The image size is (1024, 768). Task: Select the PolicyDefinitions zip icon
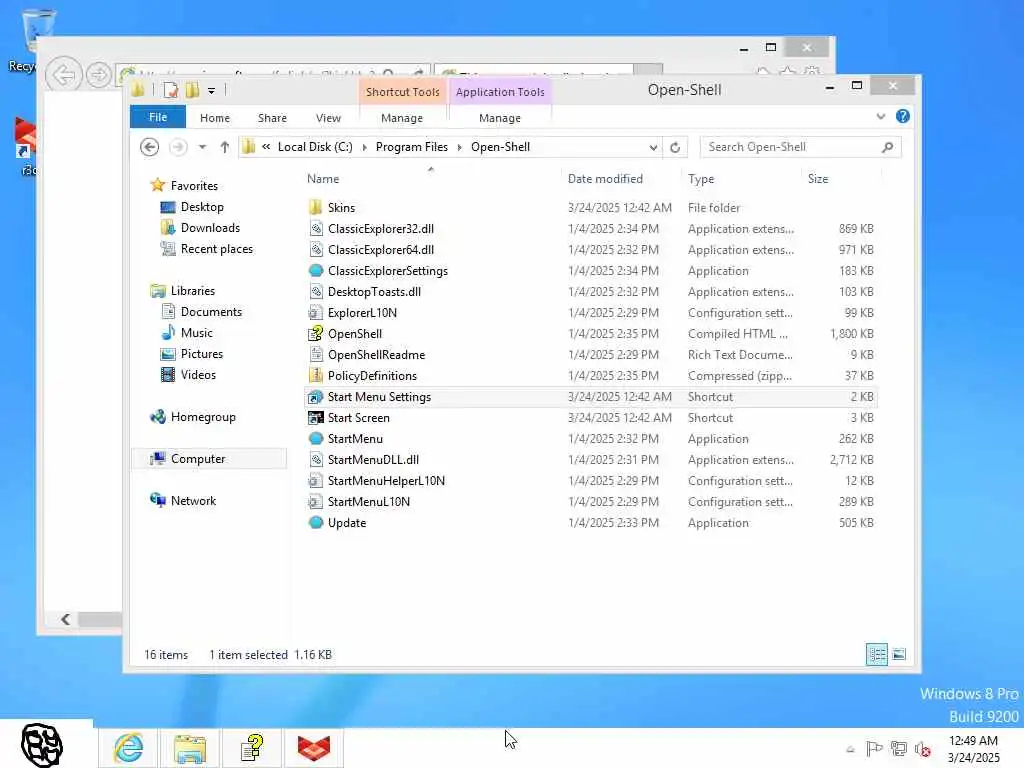[315, 376]
